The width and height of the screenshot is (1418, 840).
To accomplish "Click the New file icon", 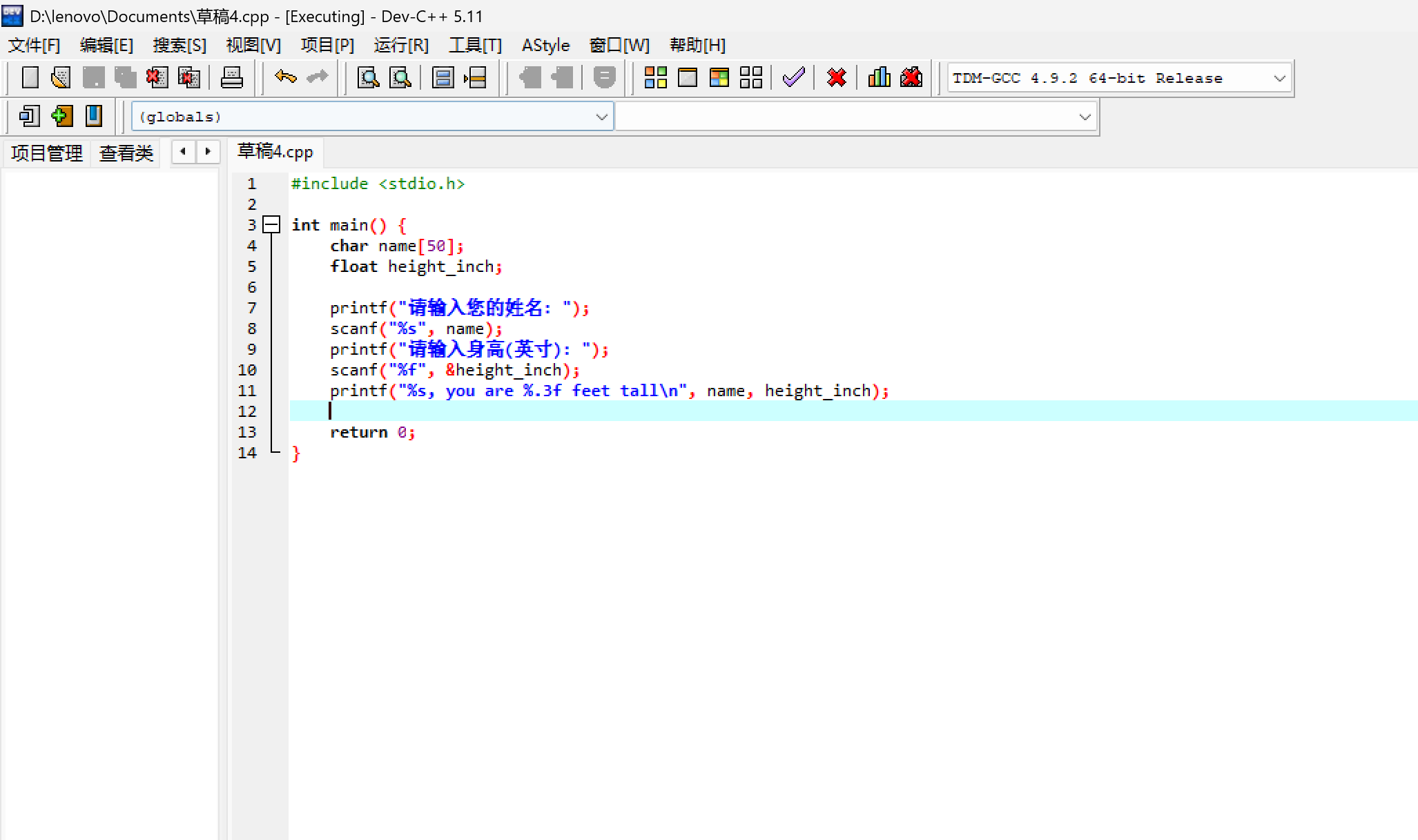I will coord(30,77).
